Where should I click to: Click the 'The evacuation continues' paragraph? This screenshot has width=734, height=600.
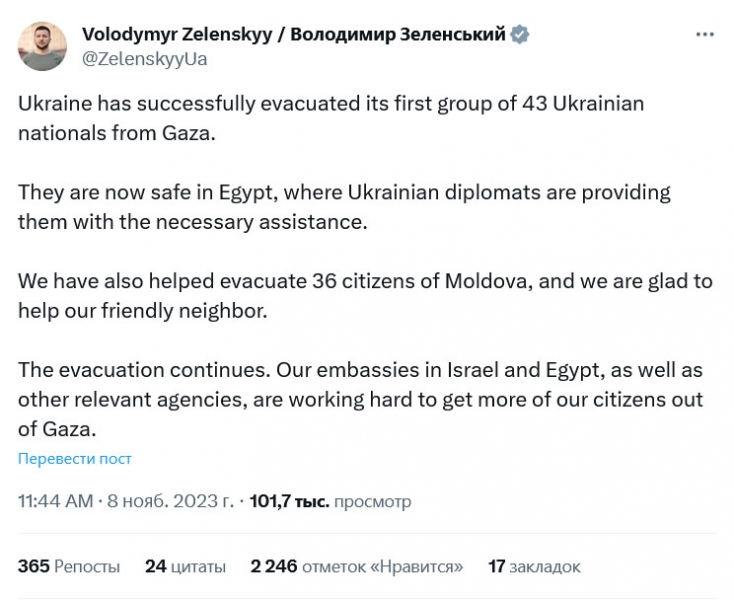pos(360,400)
